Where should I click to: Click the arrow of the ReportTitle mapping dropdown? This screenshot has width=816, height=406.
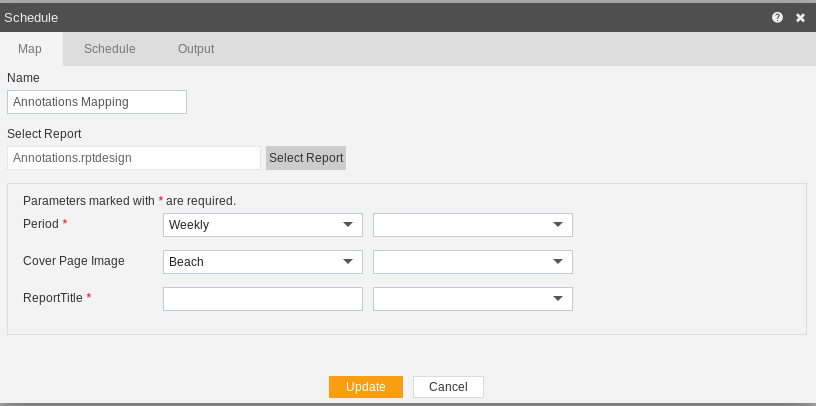pos(558,299)
